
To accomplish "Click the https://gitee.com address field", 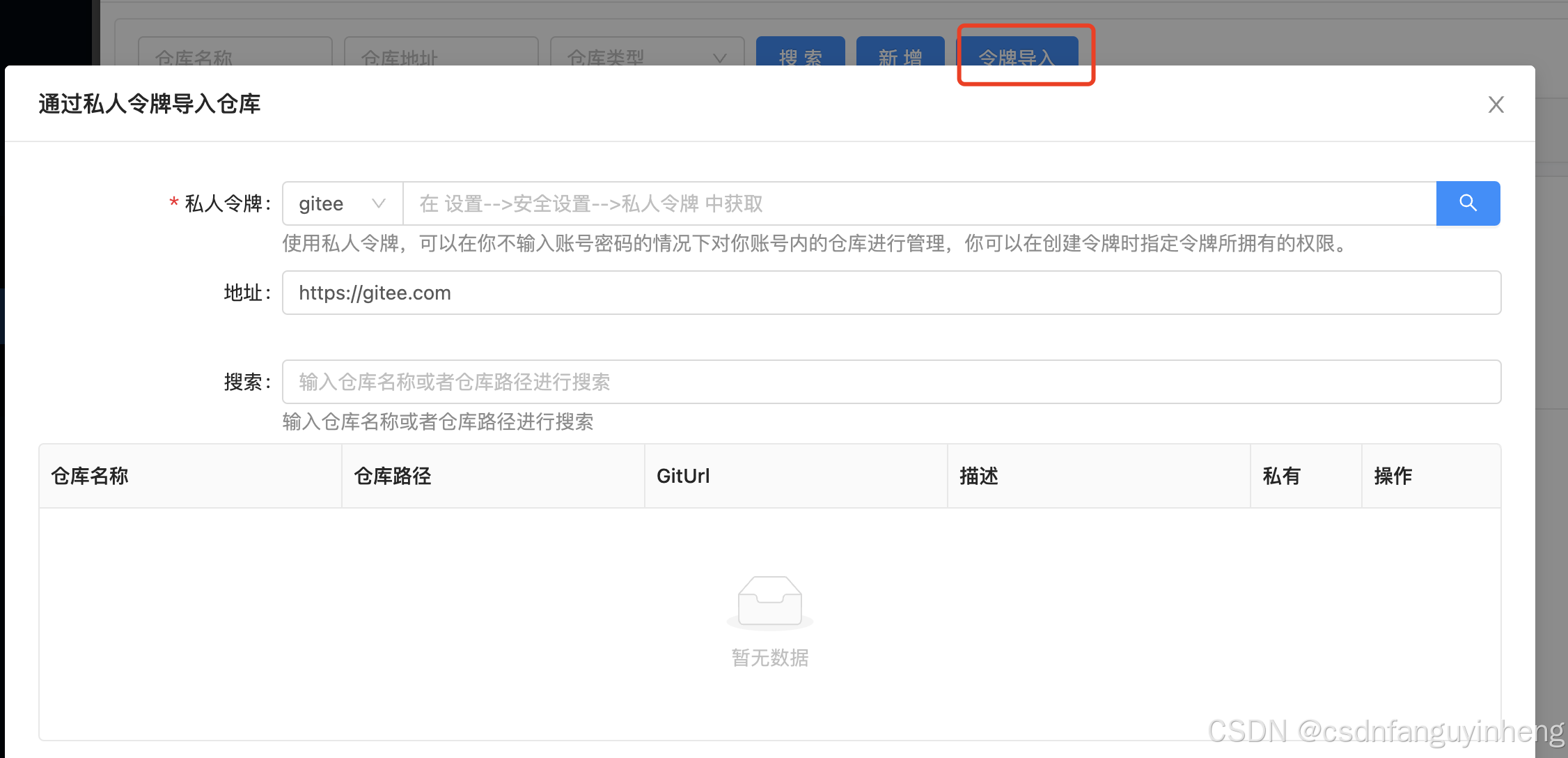I will [x=891, y=293].
